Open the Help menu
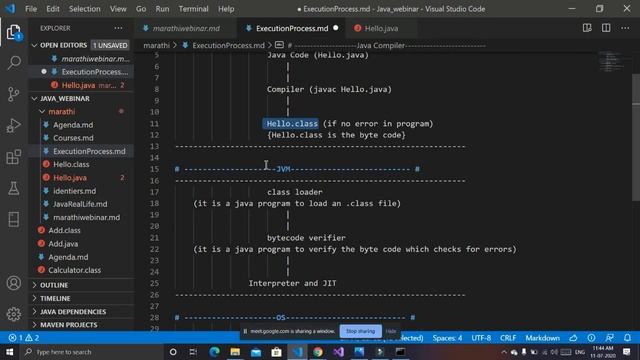The image size is (640, 360). pos(226,9)
